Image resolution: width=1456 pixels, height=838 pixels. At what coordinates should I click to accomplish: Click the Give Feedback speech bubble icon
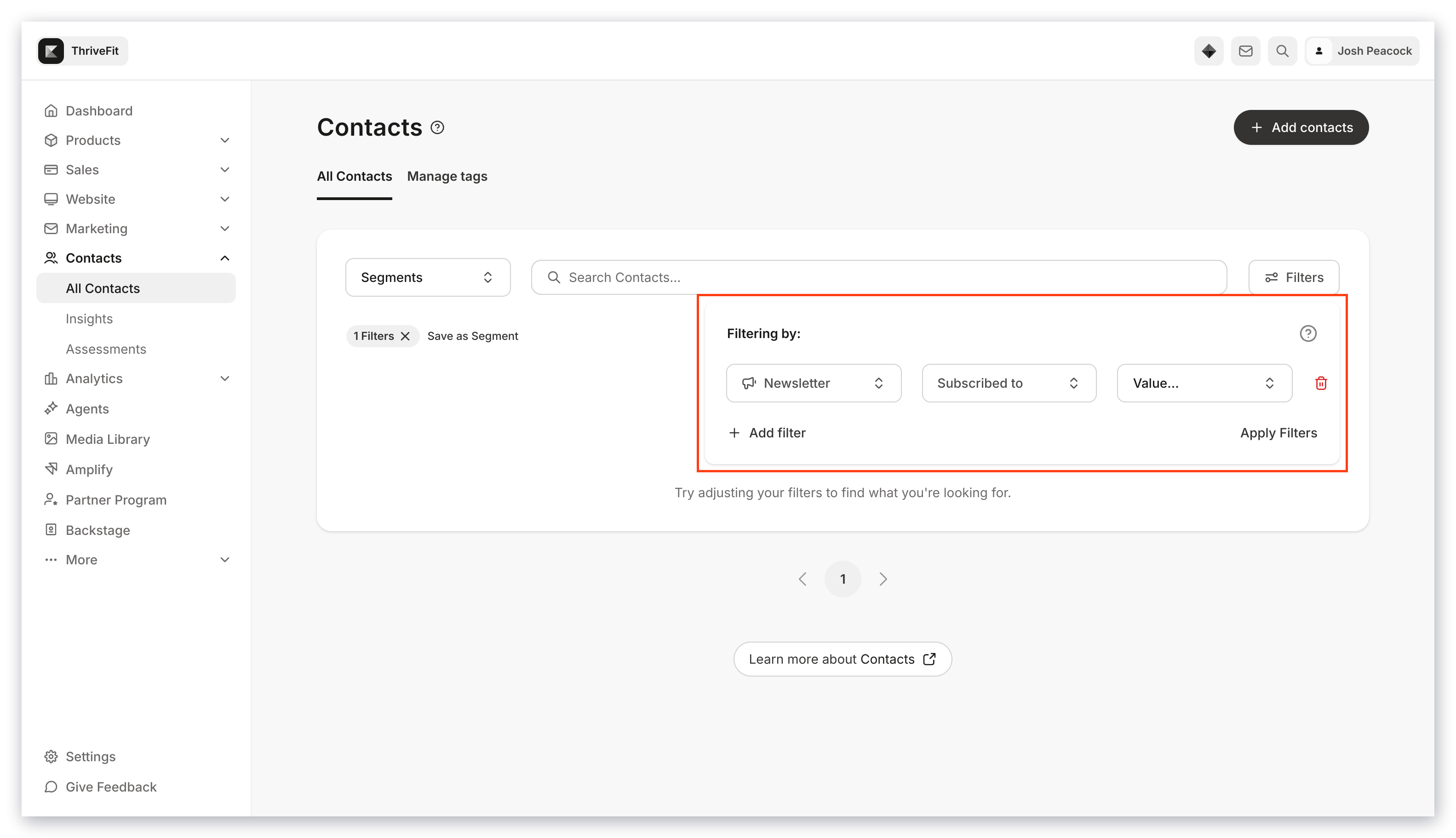[x=51, y=786]
